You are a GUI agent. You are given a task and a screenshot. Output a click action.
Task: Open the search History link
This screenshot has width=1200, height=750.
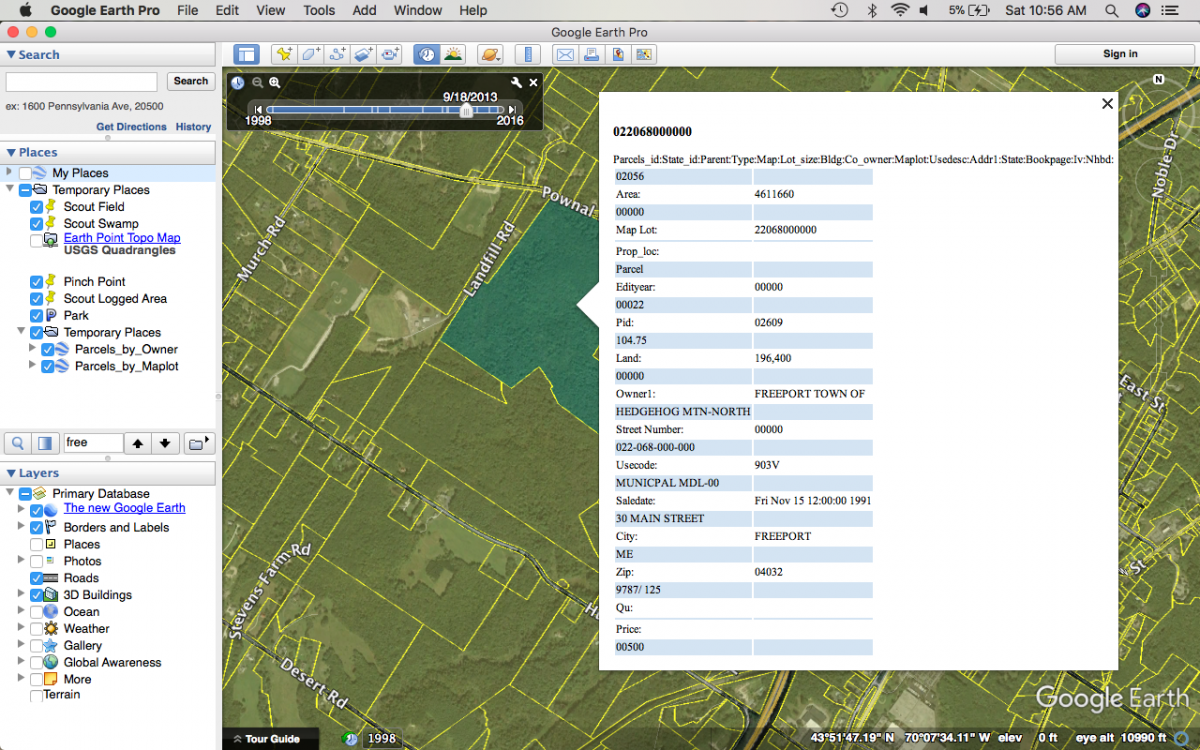194,127
